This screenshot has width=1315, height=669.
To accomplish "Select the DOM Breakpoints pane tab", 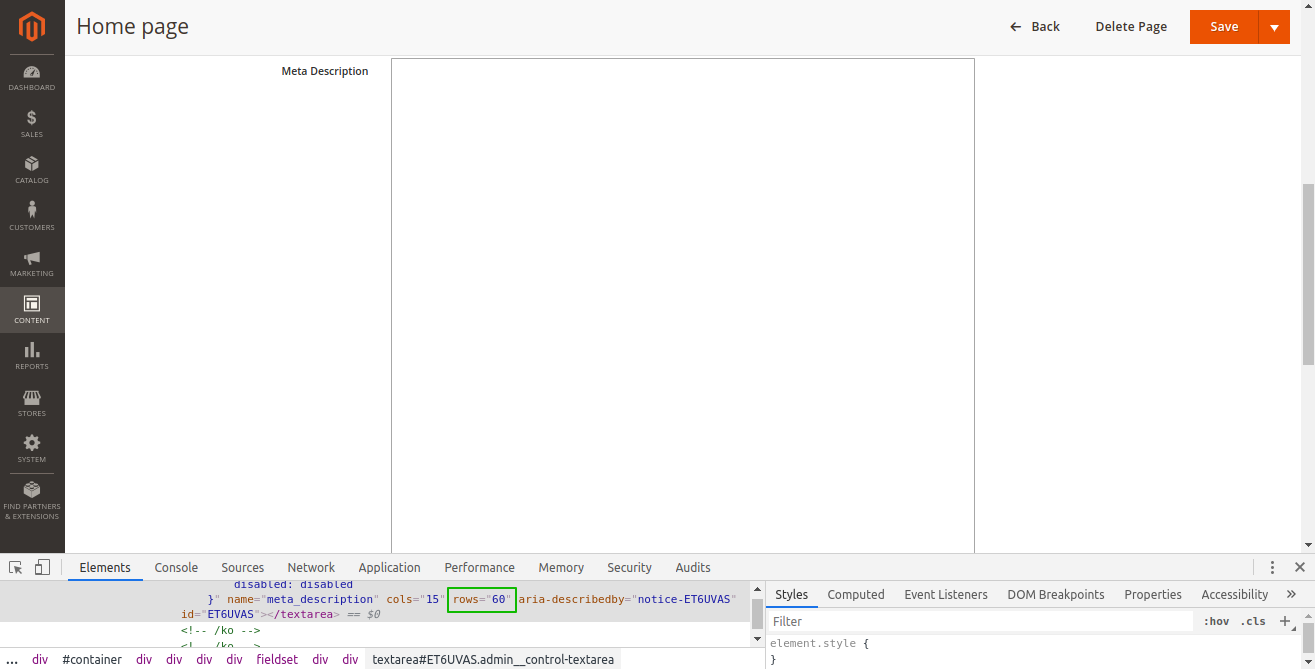I will click(1056, 594).
